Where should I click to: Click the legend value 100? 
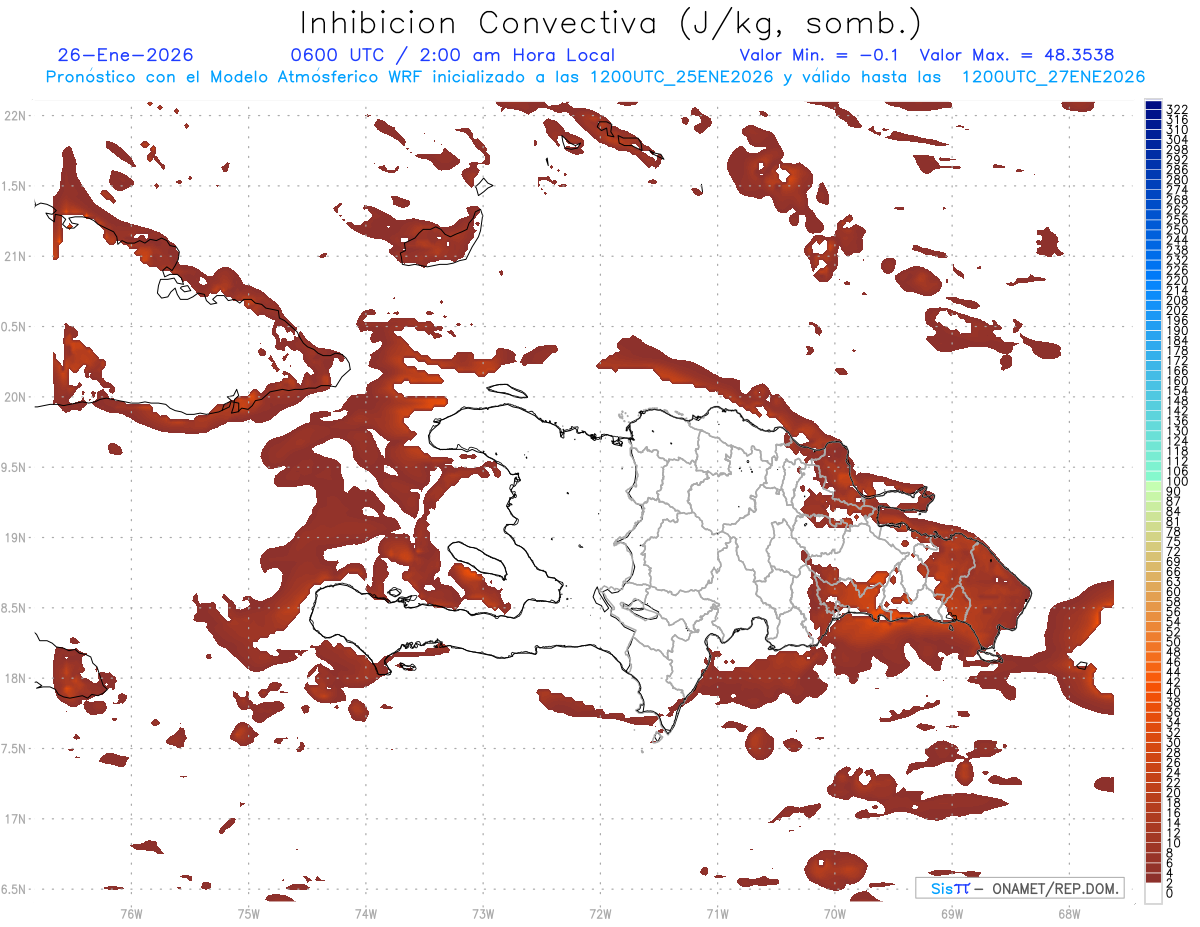1177,482
